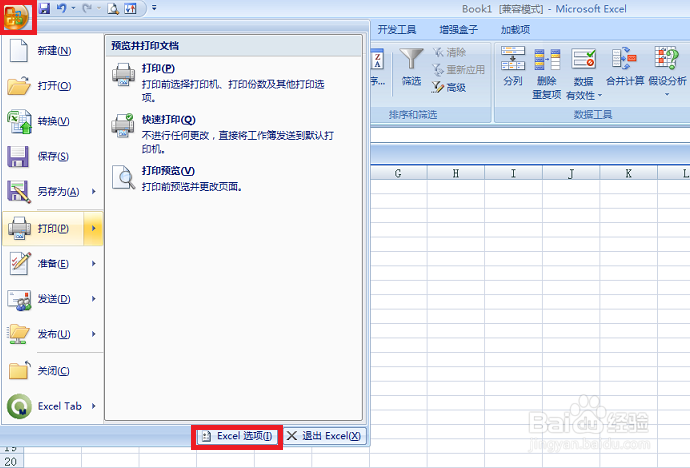Click Excel 选项(I) button

coord(237,436)
